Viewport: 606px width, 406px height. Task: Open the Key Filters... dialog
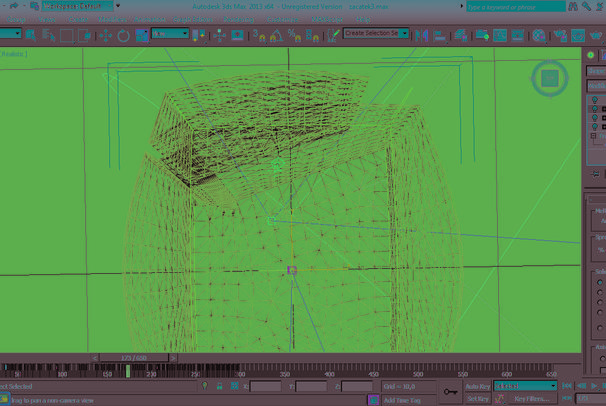click(x=531, y=399)
